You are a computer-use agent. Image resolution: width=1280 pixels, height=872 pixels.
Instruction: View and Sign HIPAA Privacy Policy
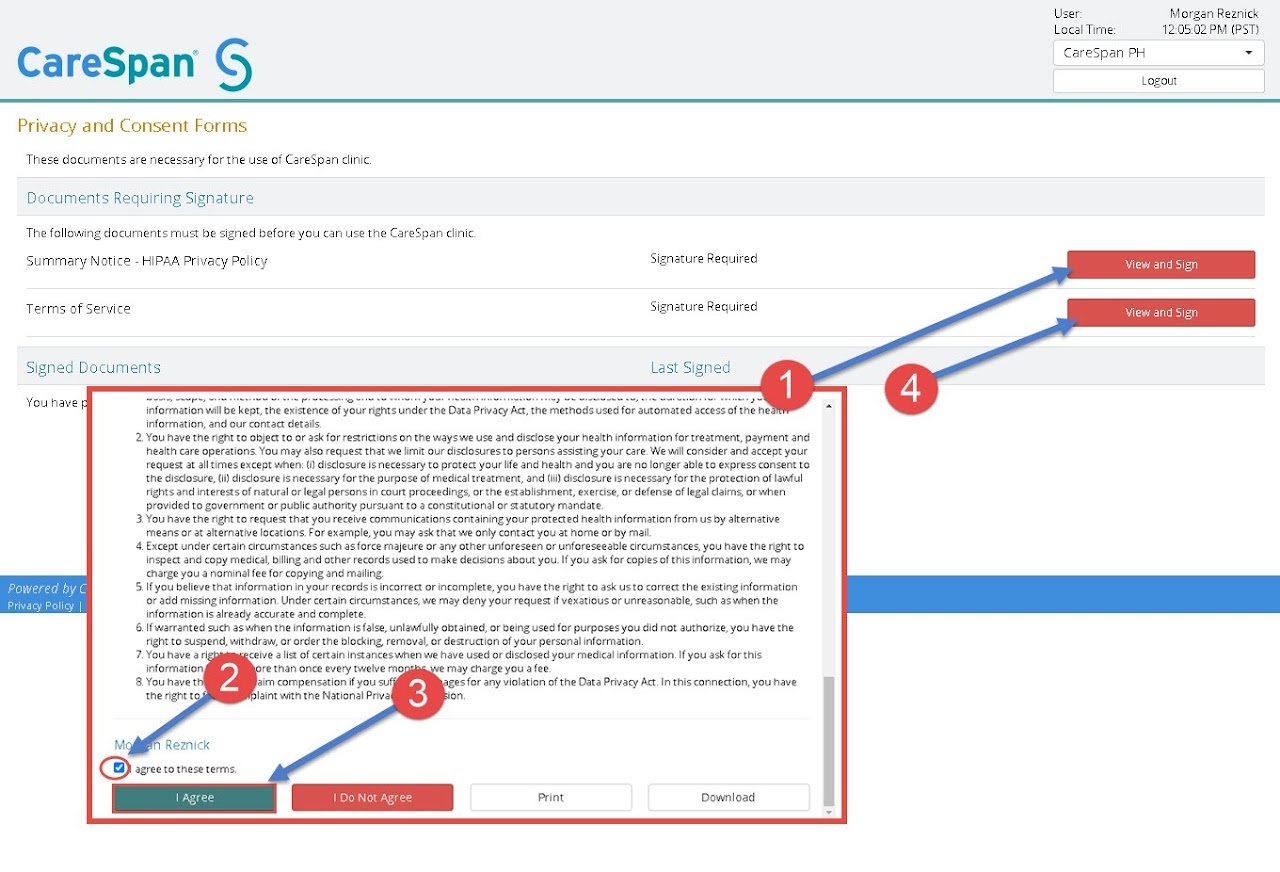[1161, 265]
